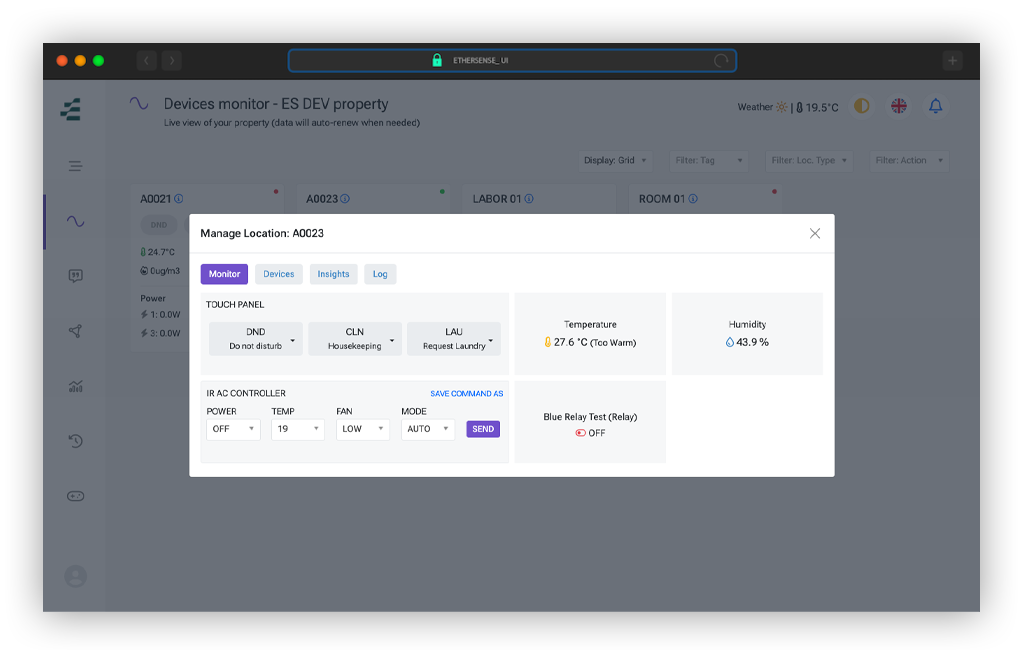Toggle the dark/light theme switch icon
Screen dimensions: 1024x650
tap(862, 106)
